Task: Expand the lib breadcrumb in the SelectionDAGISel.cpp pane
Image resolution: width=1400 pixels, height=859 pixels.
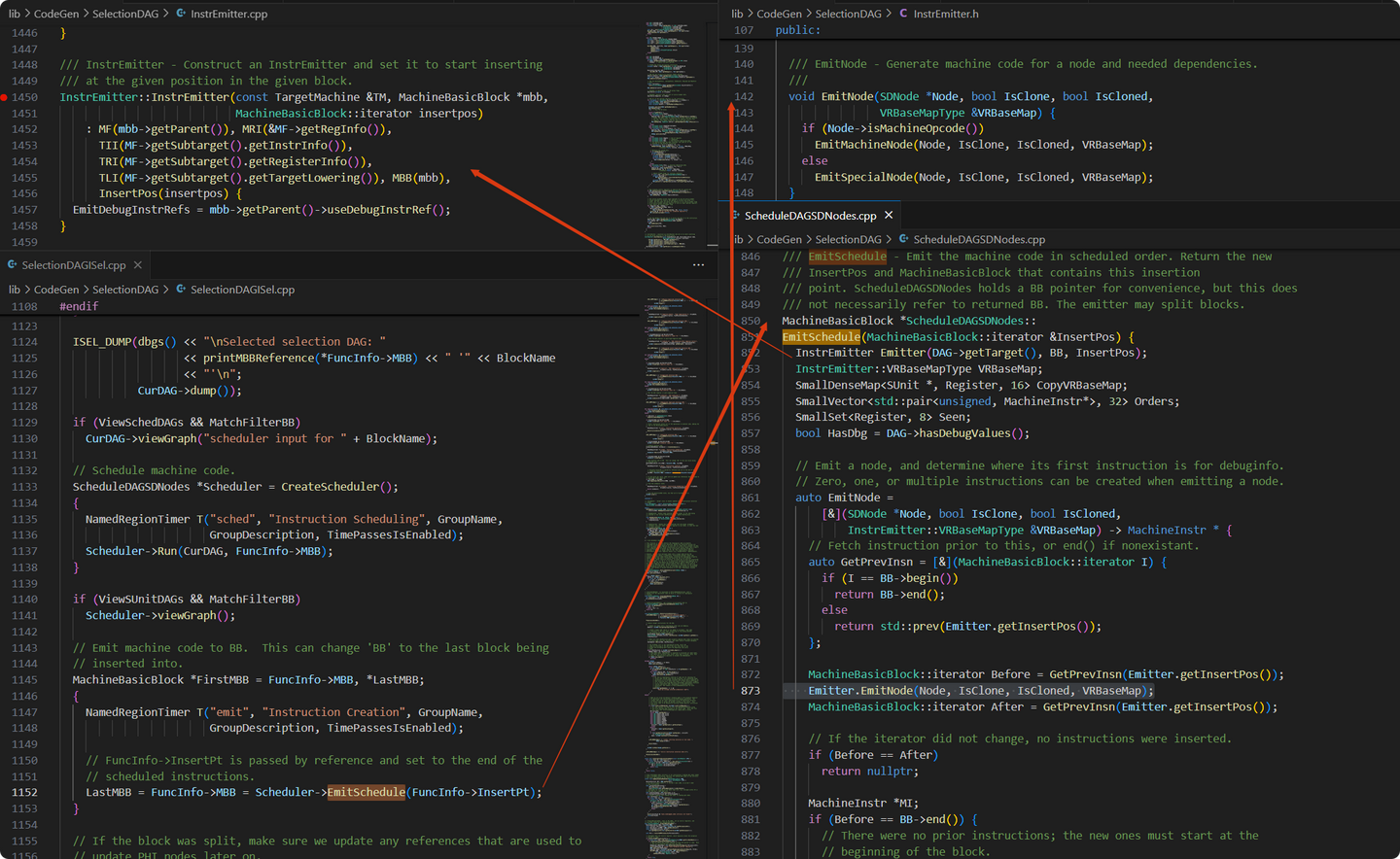Action: point(14,290)
